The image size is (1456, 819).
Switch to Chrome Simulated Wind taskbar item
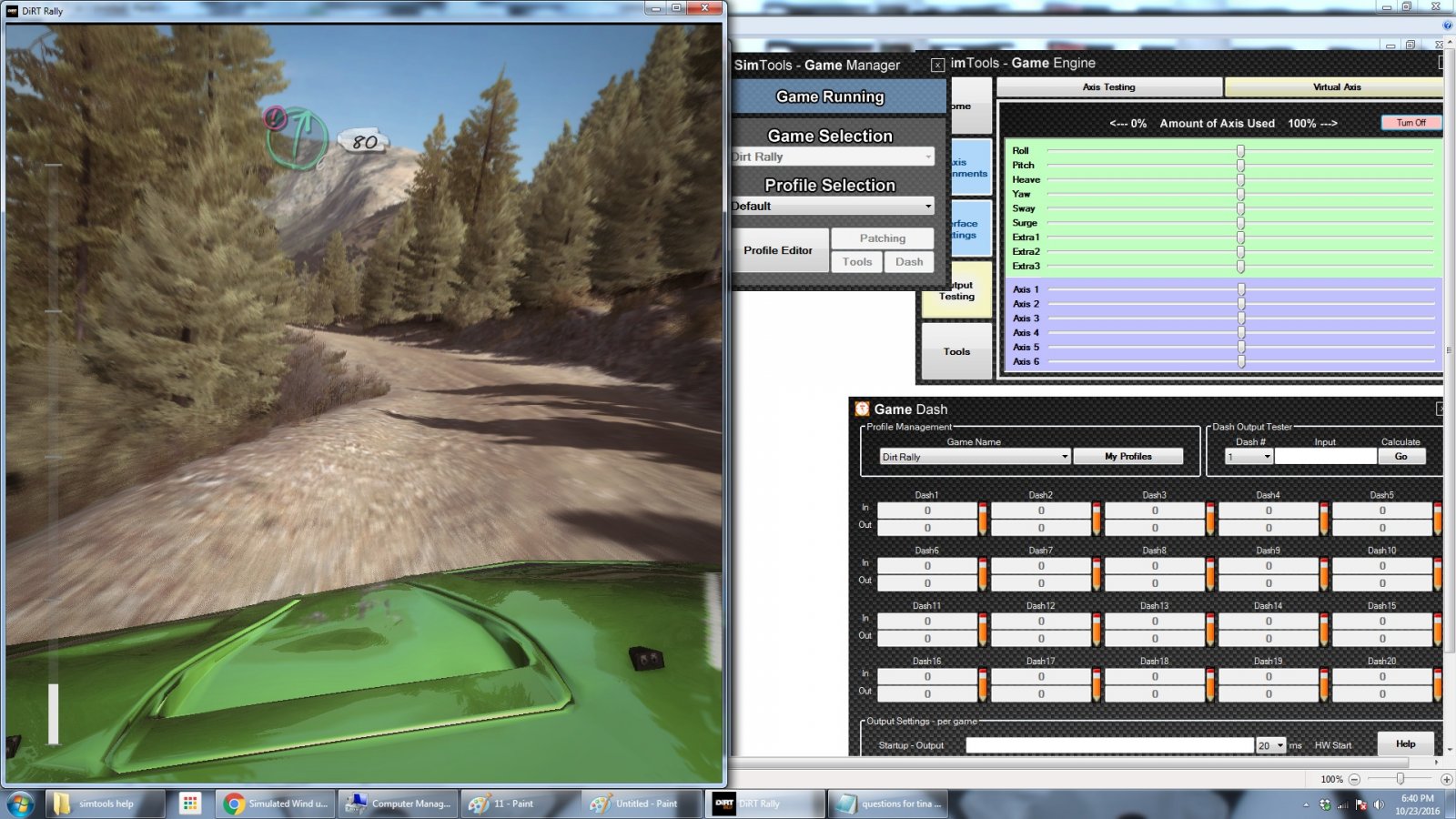tap(276, 804)
